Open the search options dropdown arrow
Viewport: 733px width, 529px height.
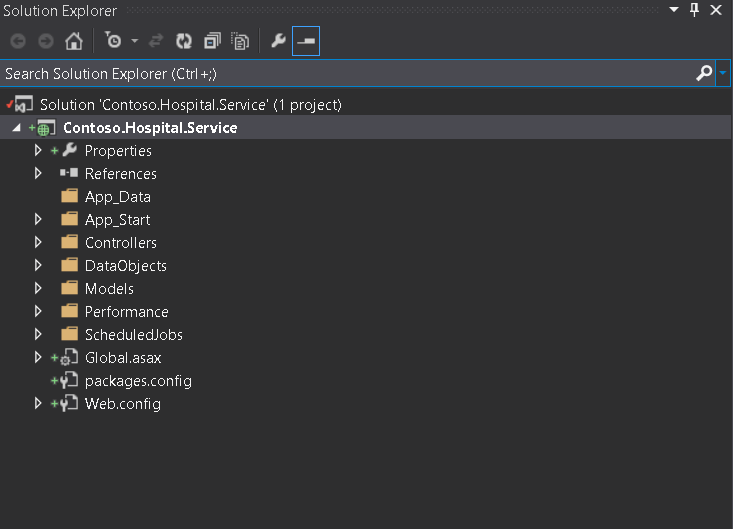coord(723,73)
